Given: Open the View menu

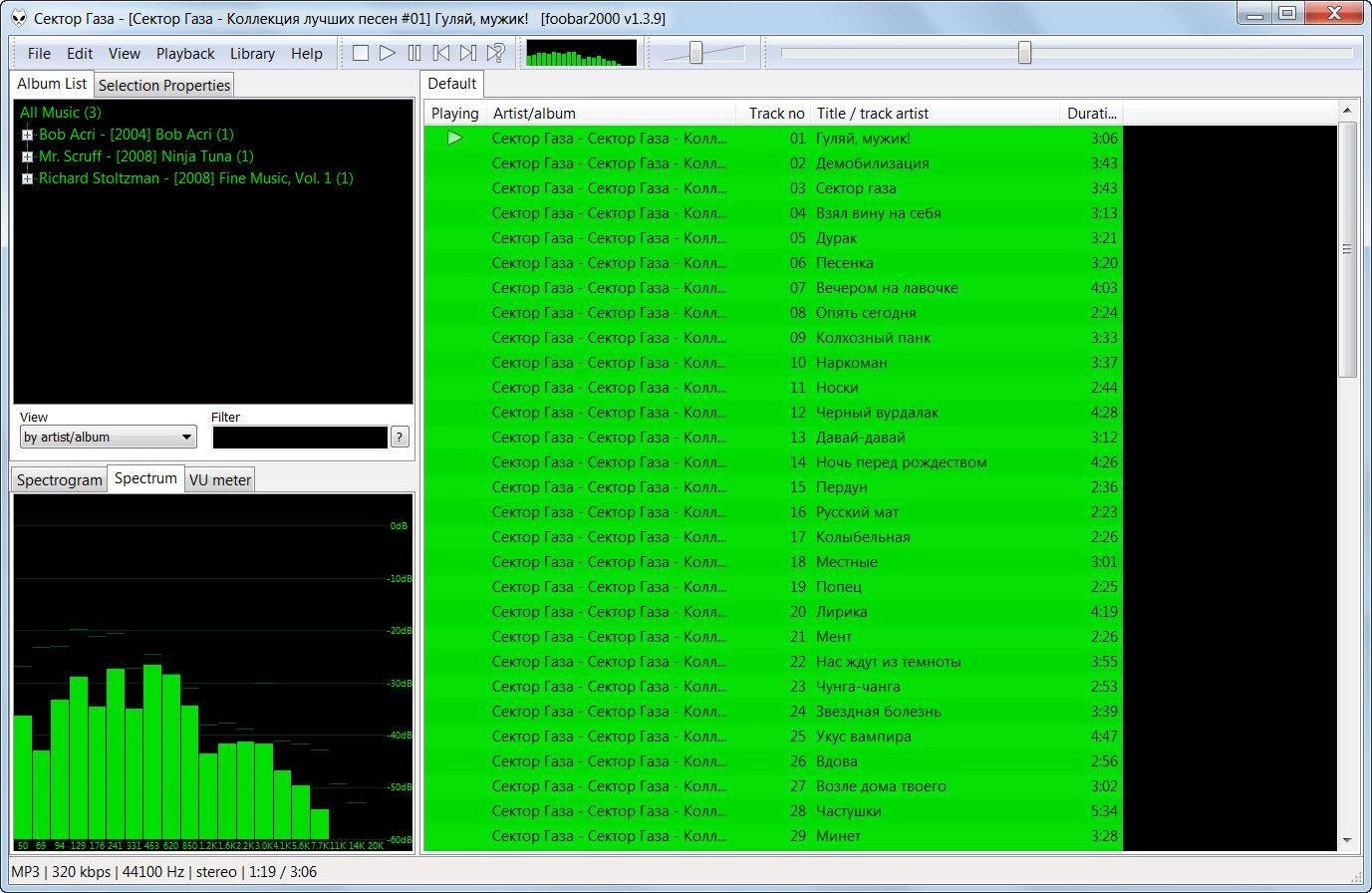Looking at the screenshot, I should click(125, 54).
